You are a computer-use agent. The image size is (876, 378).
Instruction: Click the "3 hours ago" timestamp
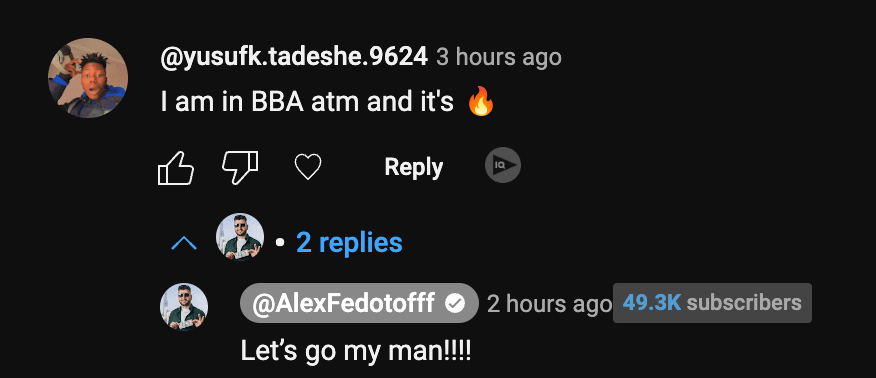[499, 58]
